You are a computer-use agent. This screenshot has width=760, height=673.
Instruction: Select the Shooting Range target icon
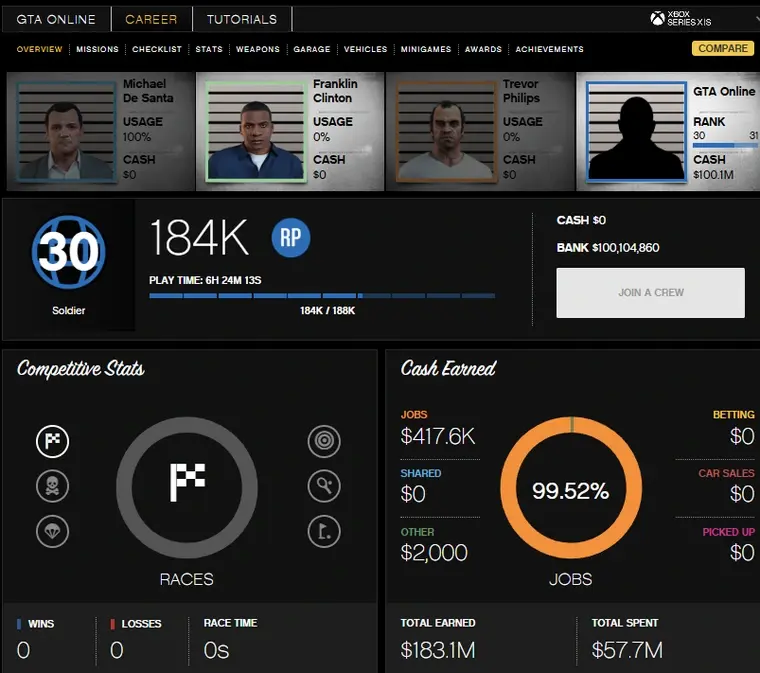324,441
